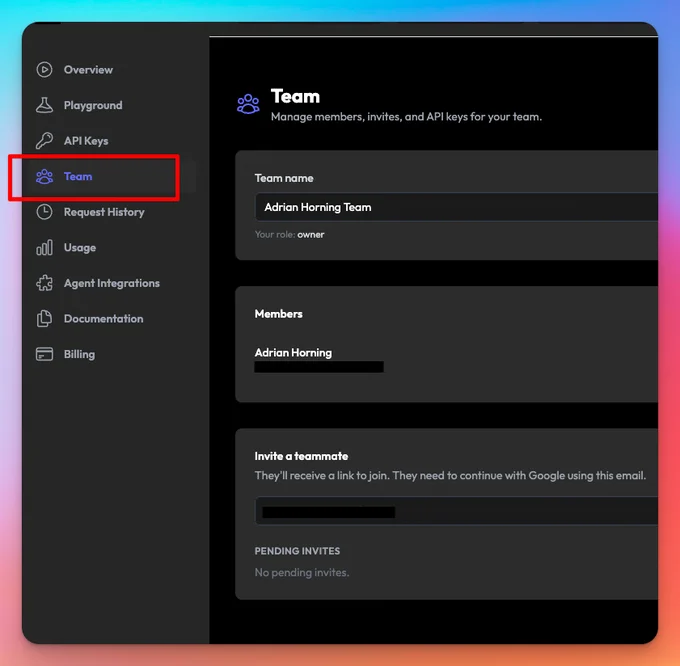The height and width of the screenshot is (666, 680).
Task: Click the Adrian Horning member name
Action: (x=293, y=353)
